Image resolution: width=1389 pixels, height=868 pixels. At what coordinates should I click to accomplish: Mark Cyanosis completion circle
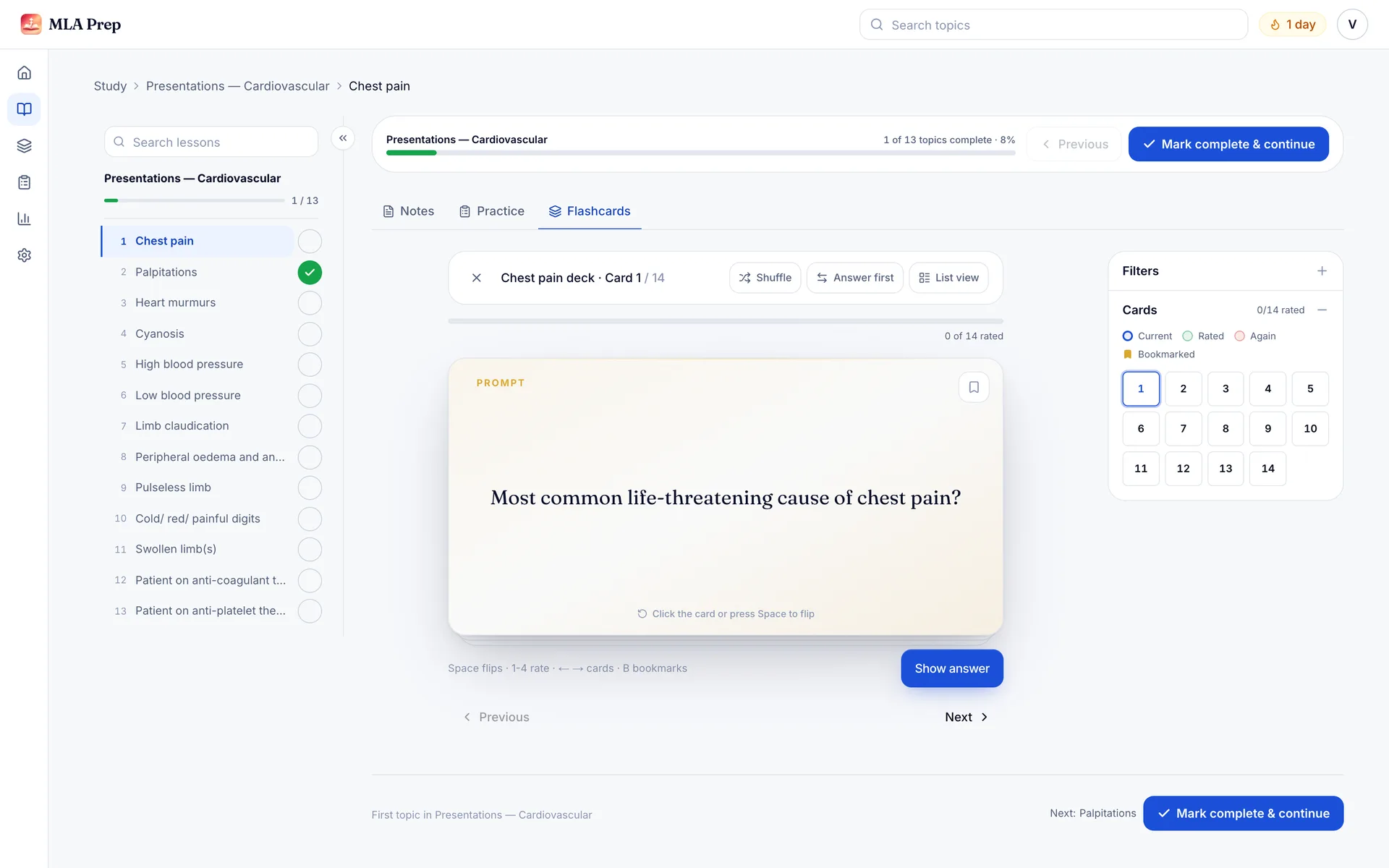310,334
